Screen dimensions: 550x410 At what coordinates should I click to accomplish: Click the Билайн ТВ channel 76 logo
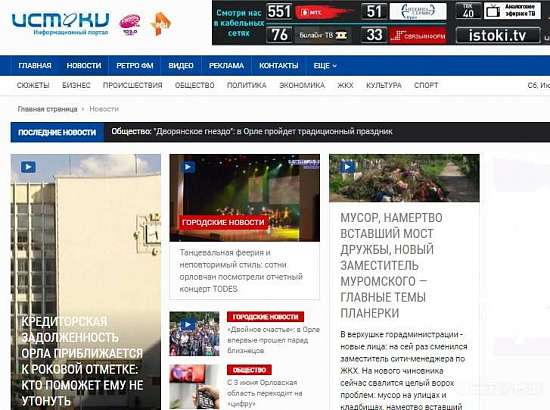[x=323, y=35]
